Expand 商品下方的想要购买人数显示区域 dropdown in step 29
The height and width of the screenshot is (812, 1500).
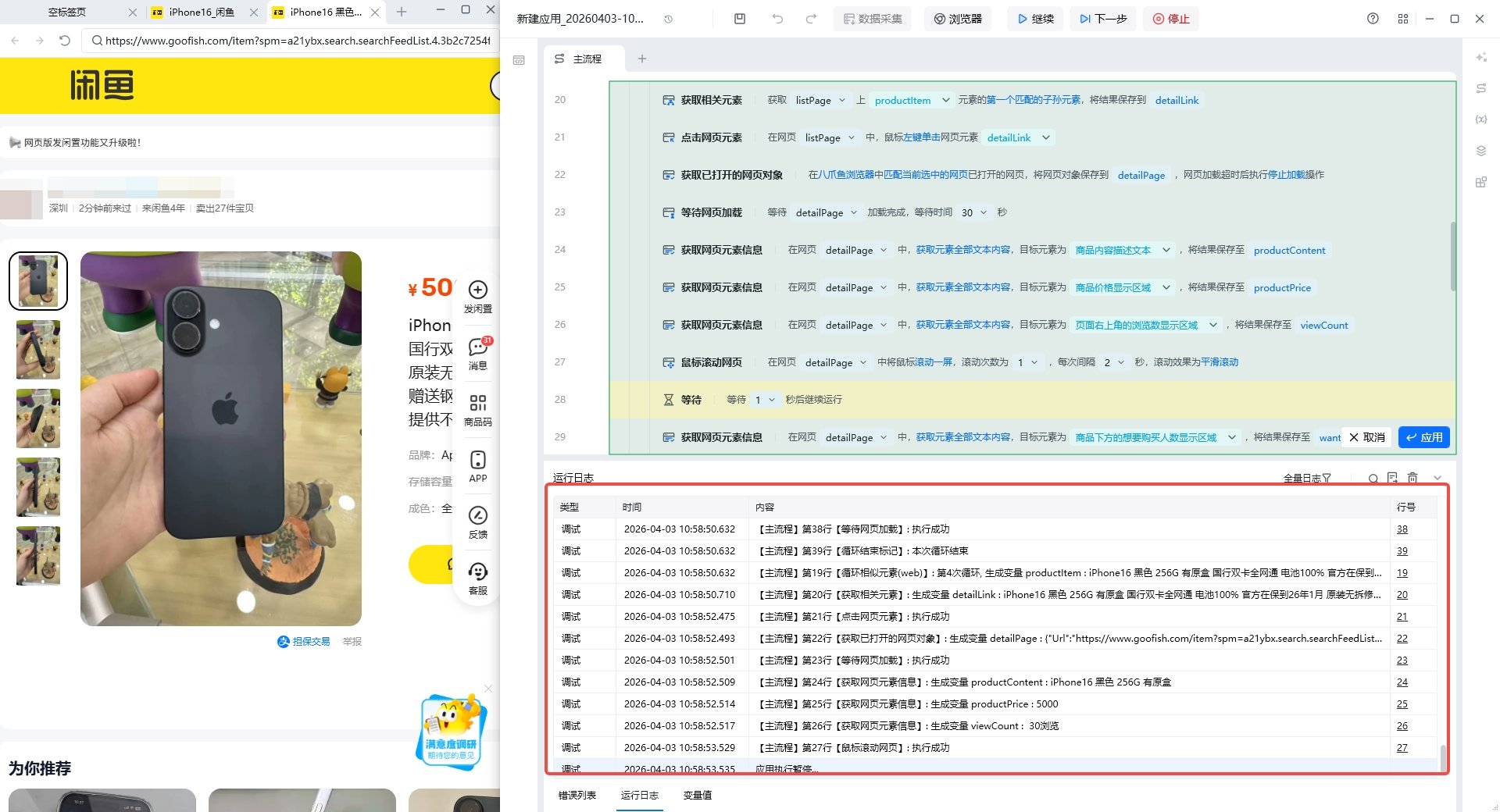pos(1231,437)
